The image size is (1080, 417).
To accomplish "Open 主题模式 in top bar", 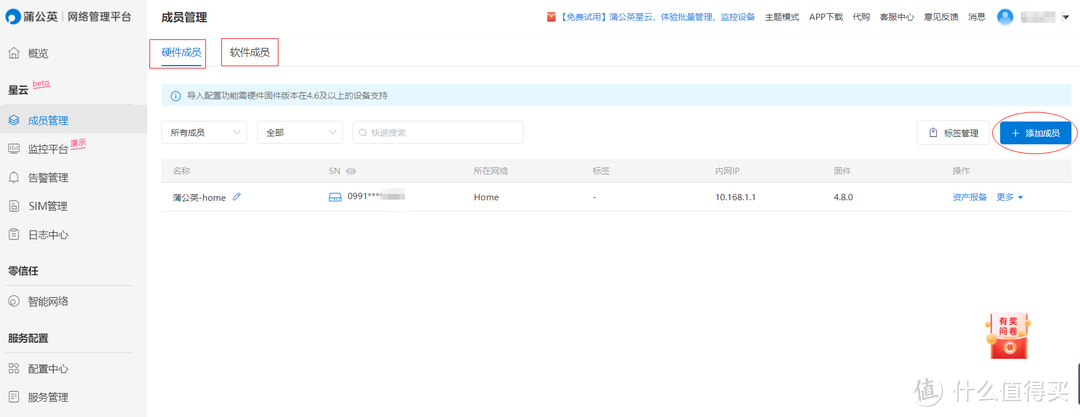I will click(x=782, y=17).
